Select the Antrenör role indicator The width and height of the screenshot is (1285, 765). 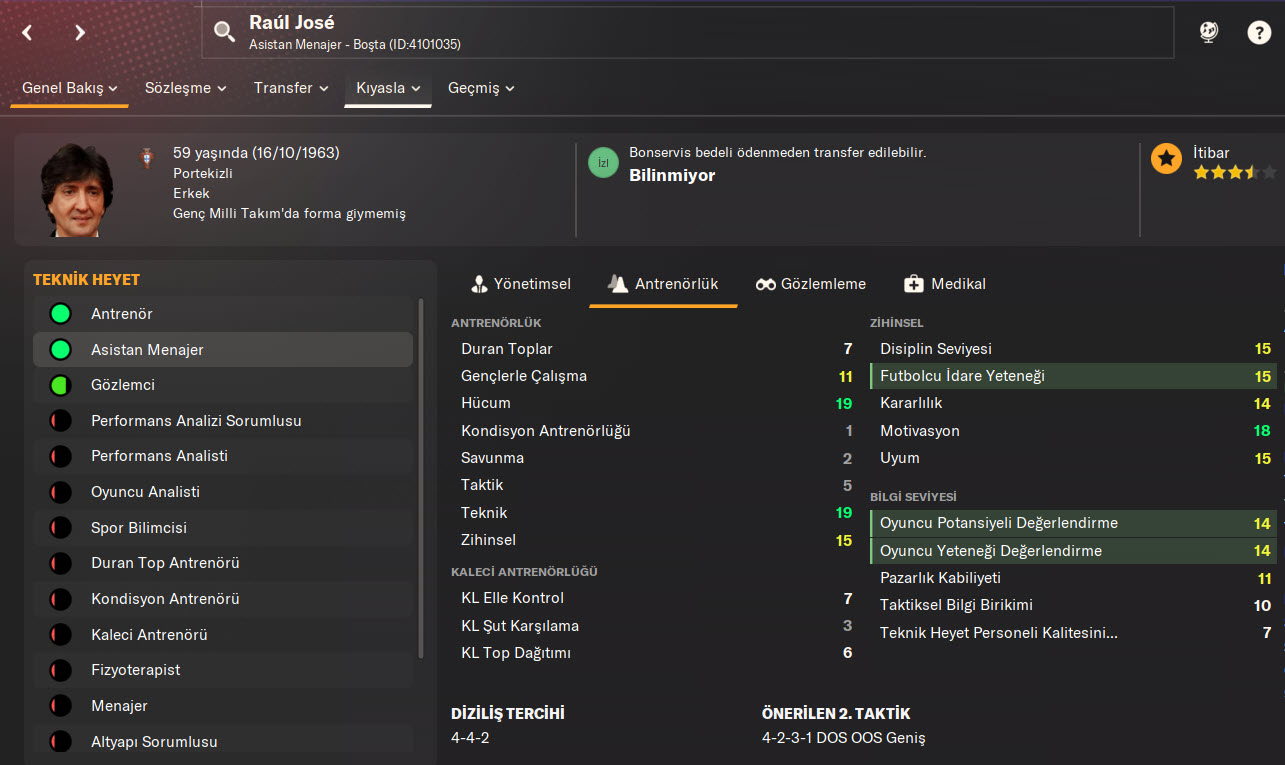pyautogui.click(x=60, y=314)
